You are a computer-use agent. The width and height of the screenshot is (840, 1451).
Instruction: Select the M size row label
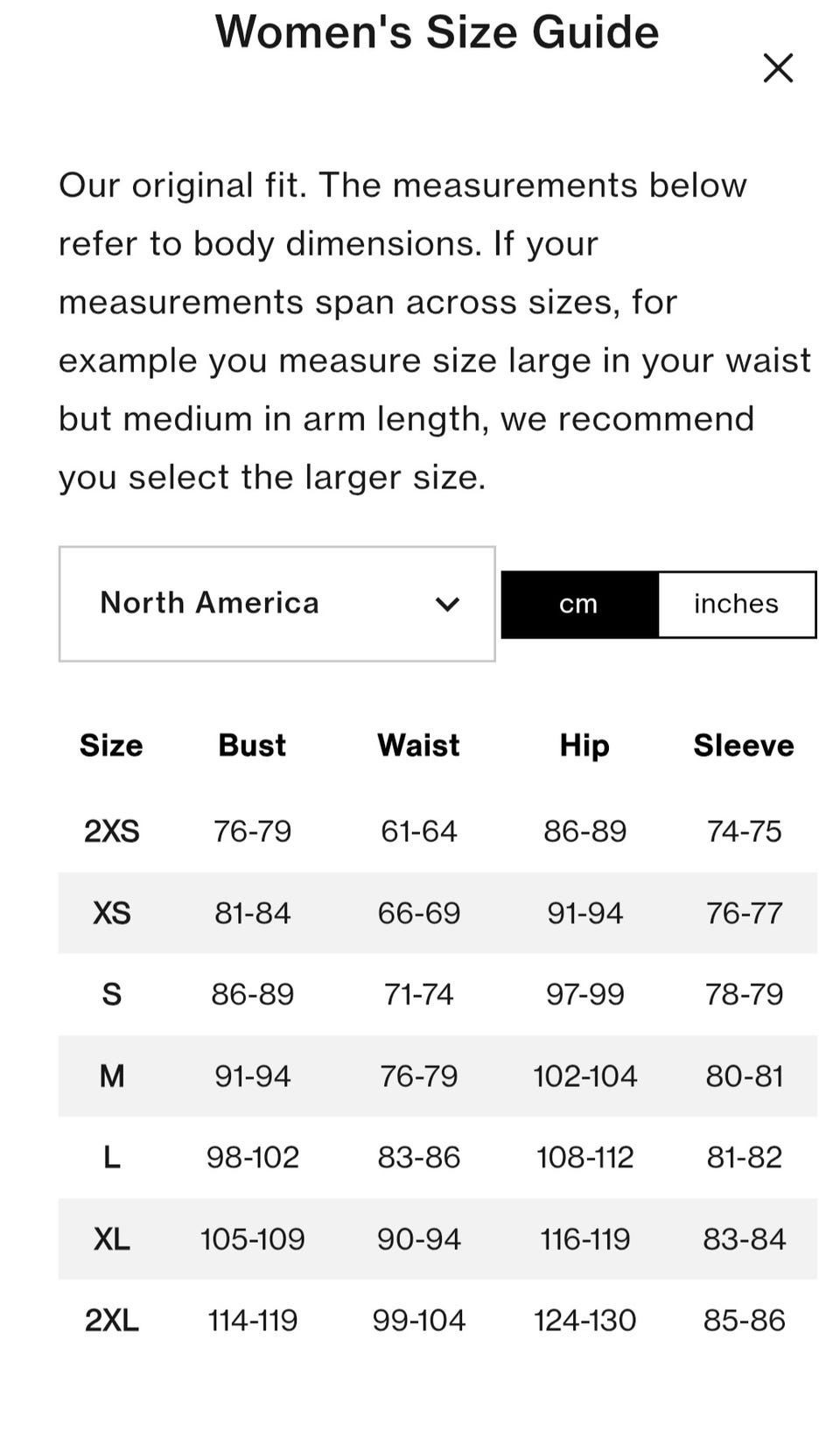112,1076
